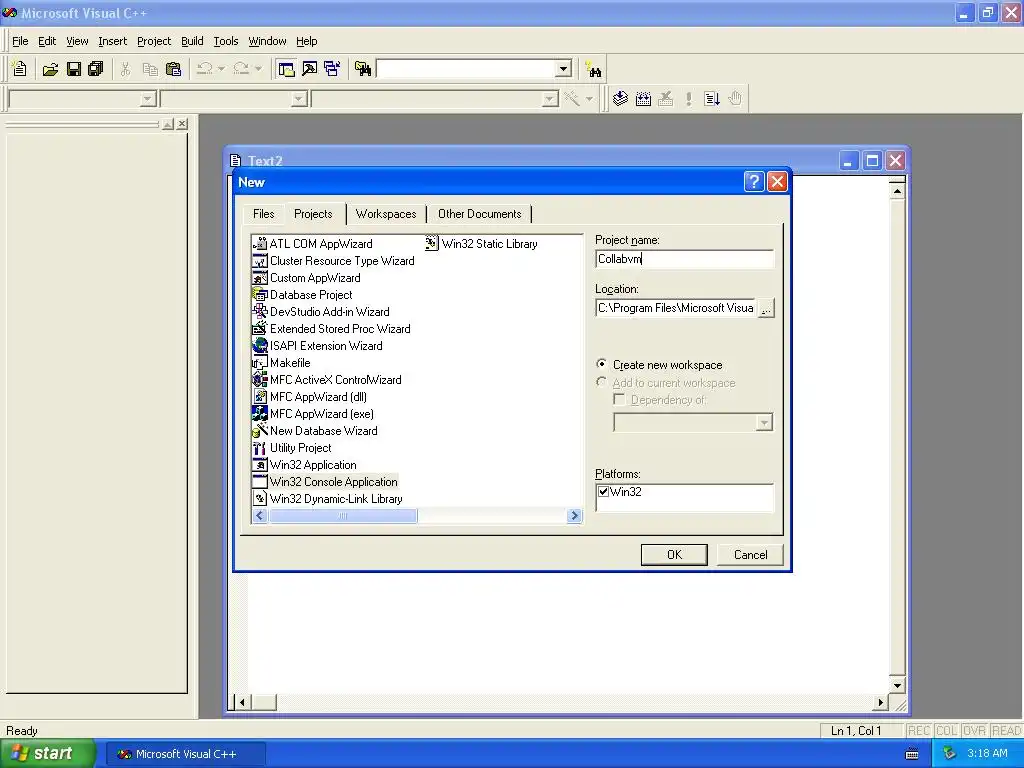Open the Window List icon
The width and height of the screenshot is (1024, 768).
click(x=332, y=69)
